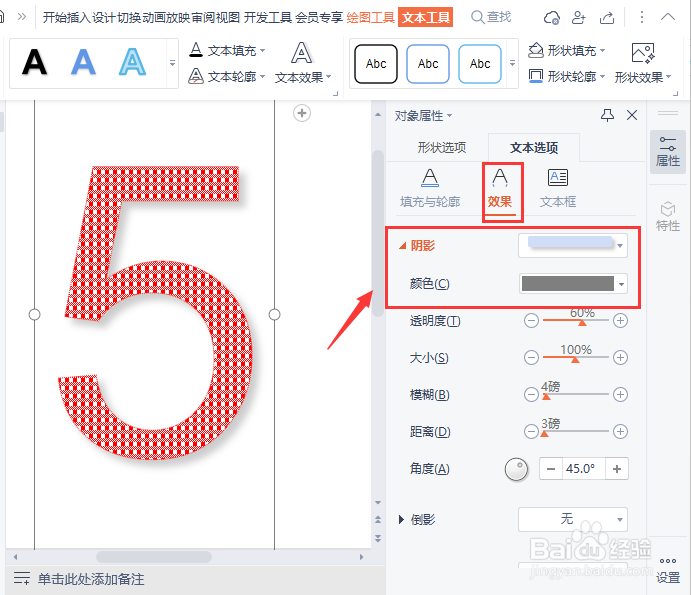Increase 距离 with the plus button

click(x=620, y=431)
